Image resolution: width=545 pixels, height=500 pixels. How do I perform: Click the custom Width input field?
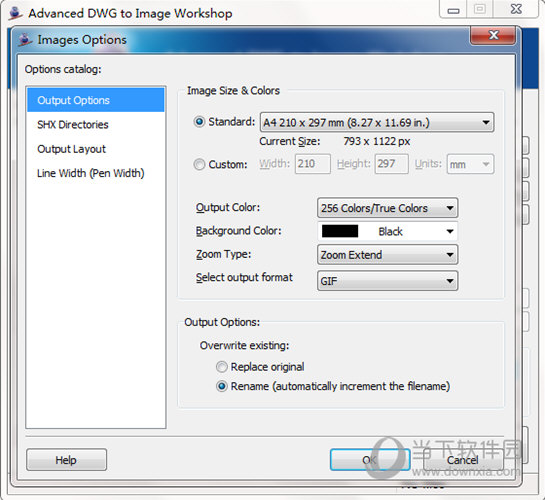pos(313,164)
